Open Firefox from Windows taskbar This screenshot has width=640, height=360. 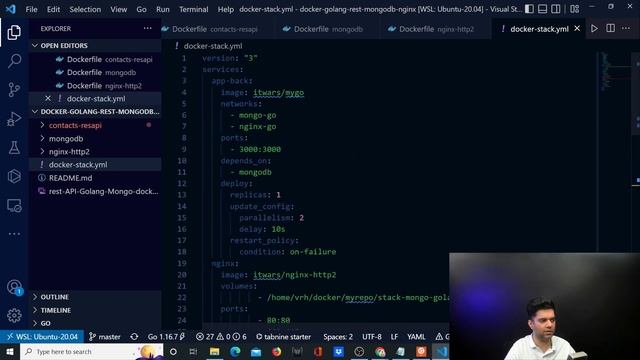click(276, 351)
